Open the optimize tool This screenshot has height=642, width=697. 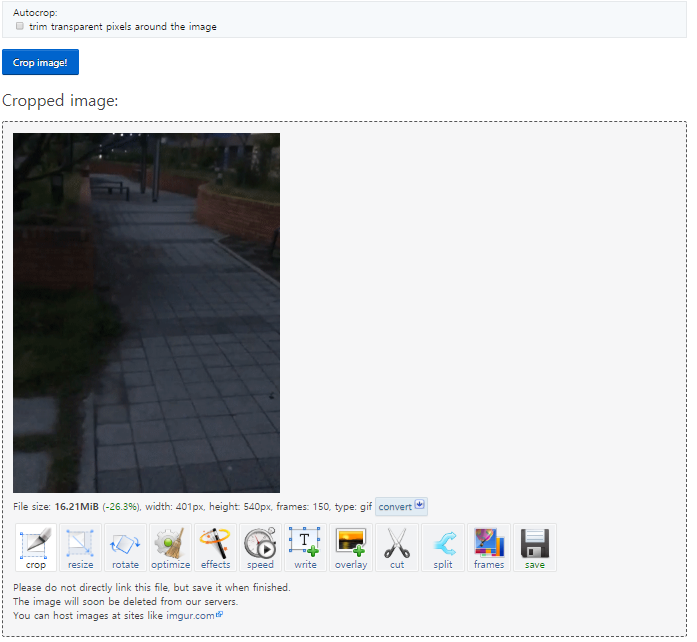(171, 547)
